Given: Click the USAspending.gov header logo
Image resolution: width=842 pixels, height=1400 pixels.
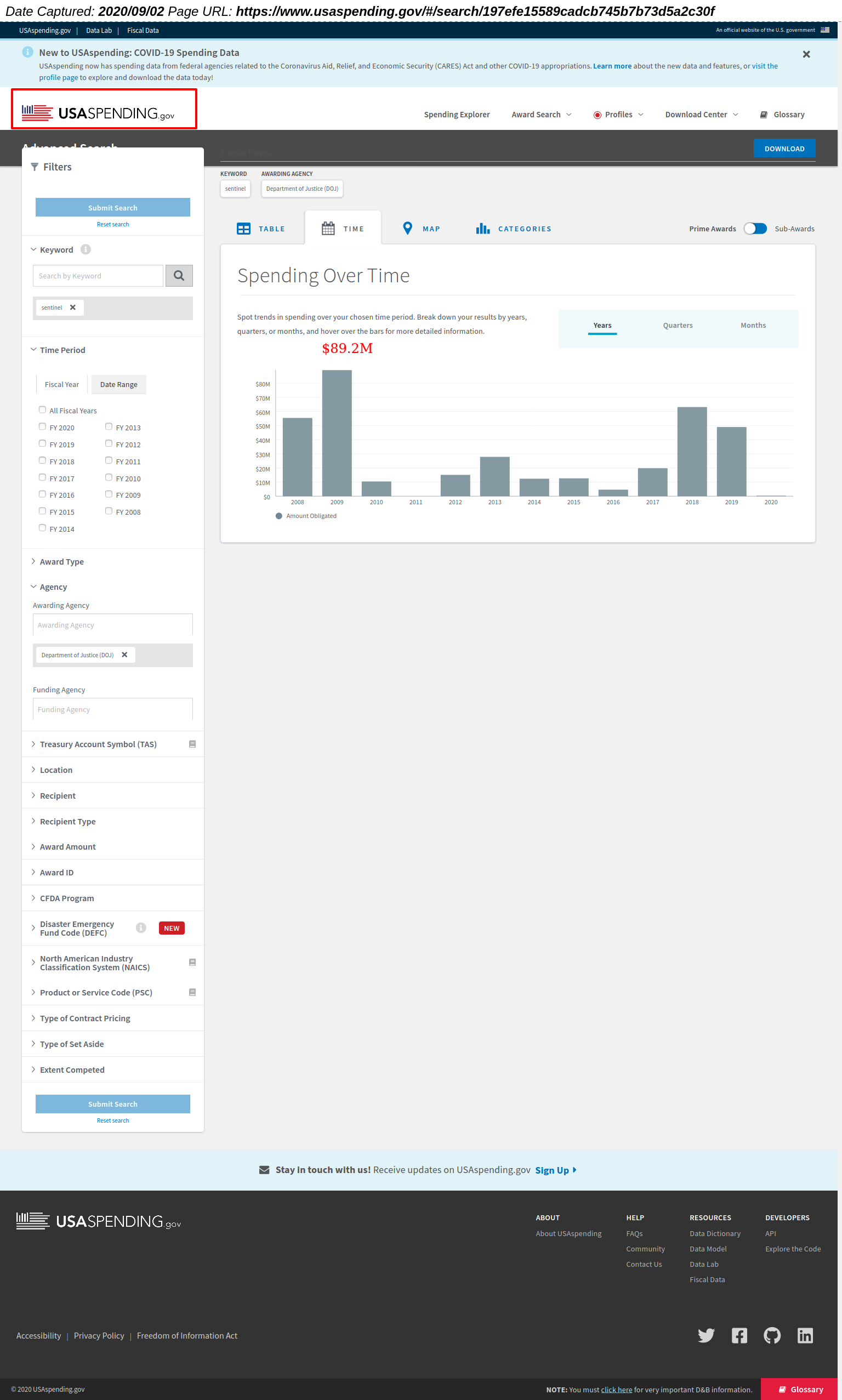Looking at the screenshot, I should coord(98,113).
